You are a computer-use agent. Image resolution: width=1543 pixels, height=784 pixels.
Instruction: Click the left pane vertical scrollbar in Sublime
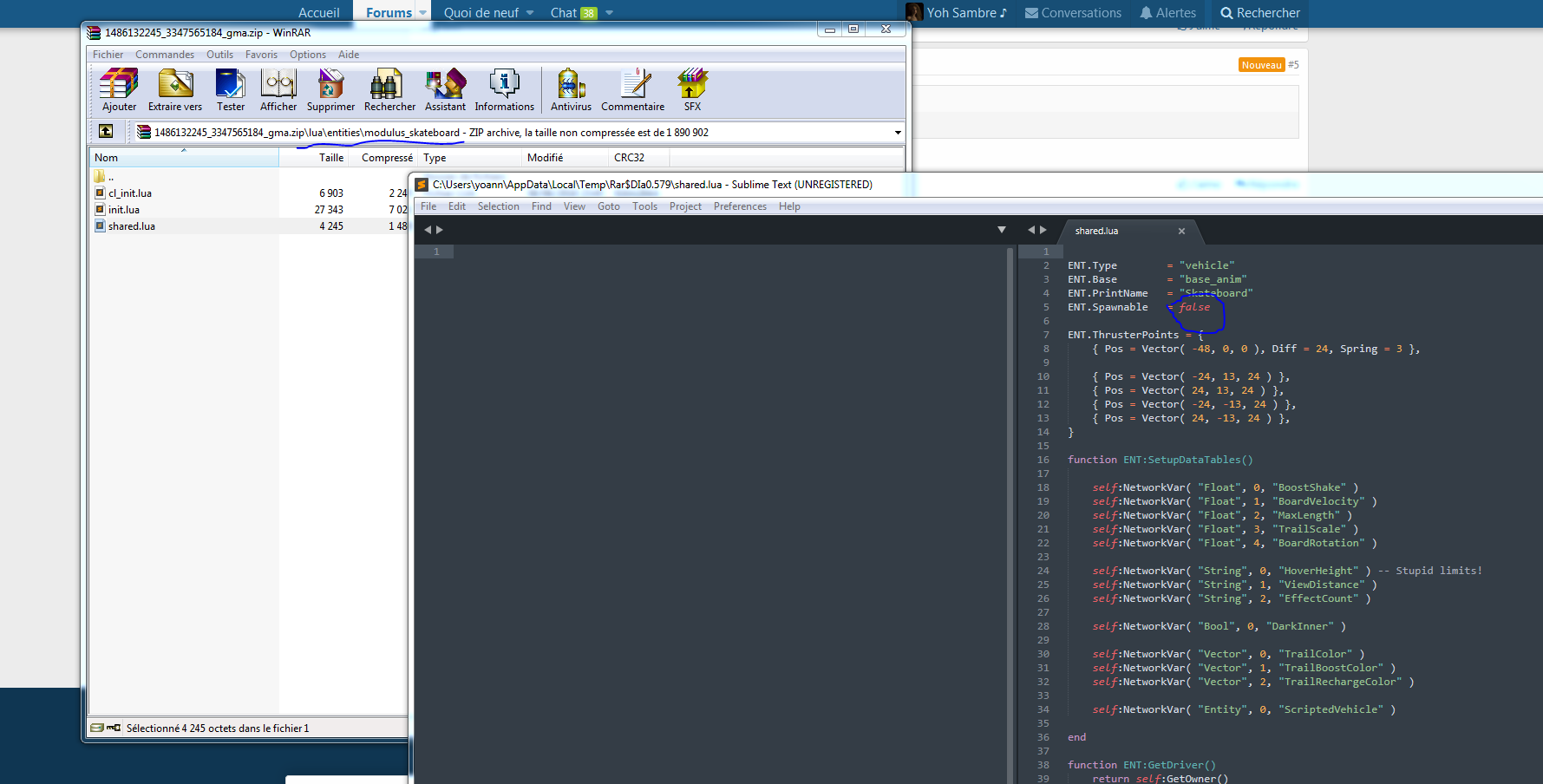click(1010, 515)
